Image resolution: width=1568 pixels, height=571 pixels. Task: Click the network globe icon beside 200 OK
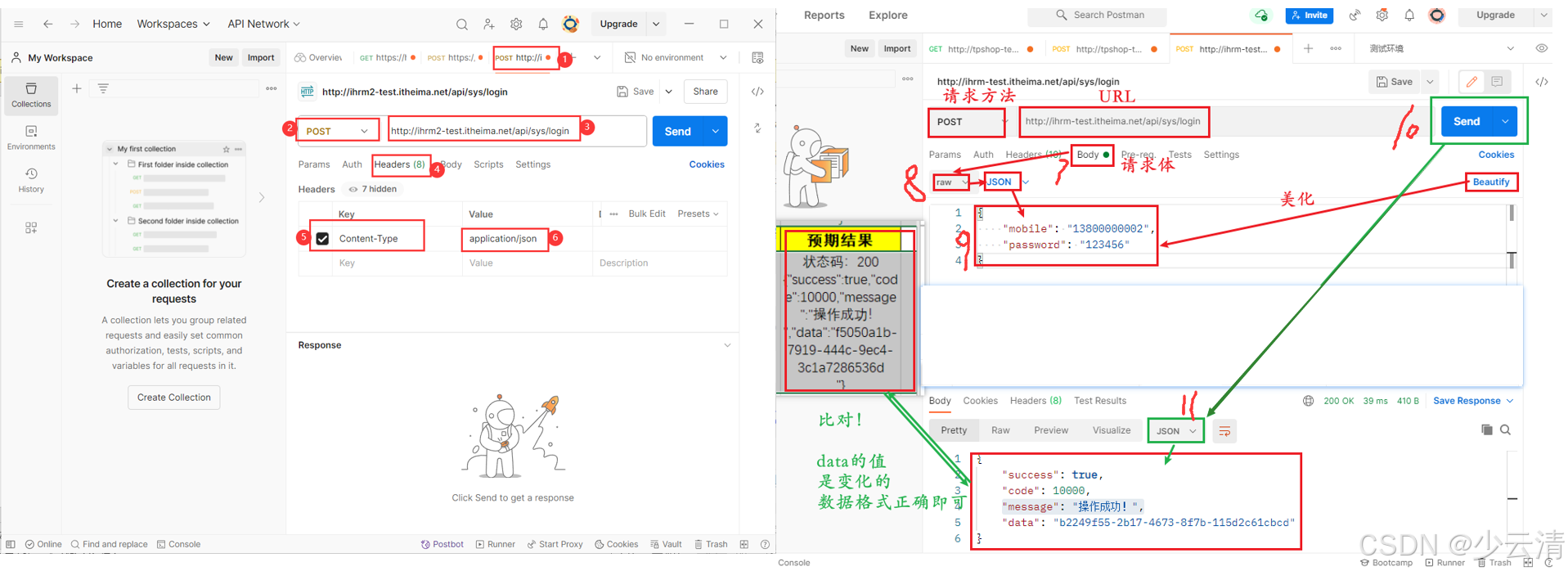pos(1309,401)
